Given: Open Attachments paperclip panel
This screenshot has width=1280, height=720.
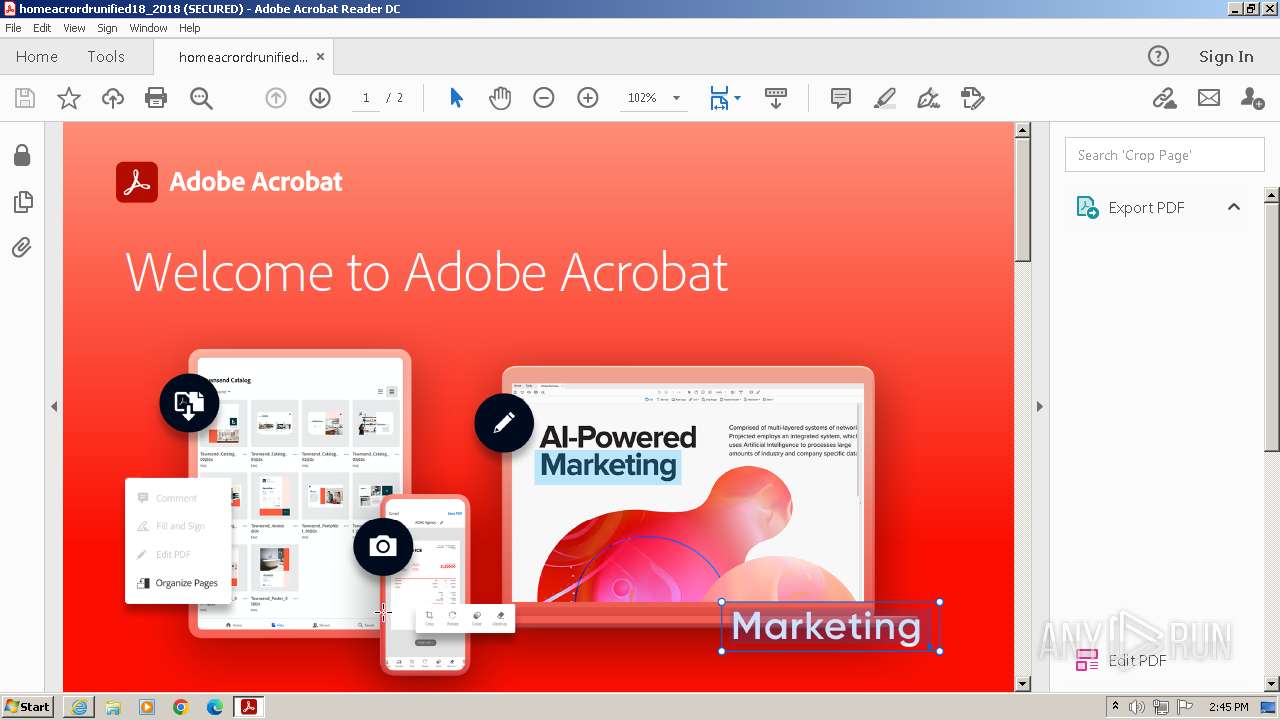Looking at the screenshot, I should 22,247.
